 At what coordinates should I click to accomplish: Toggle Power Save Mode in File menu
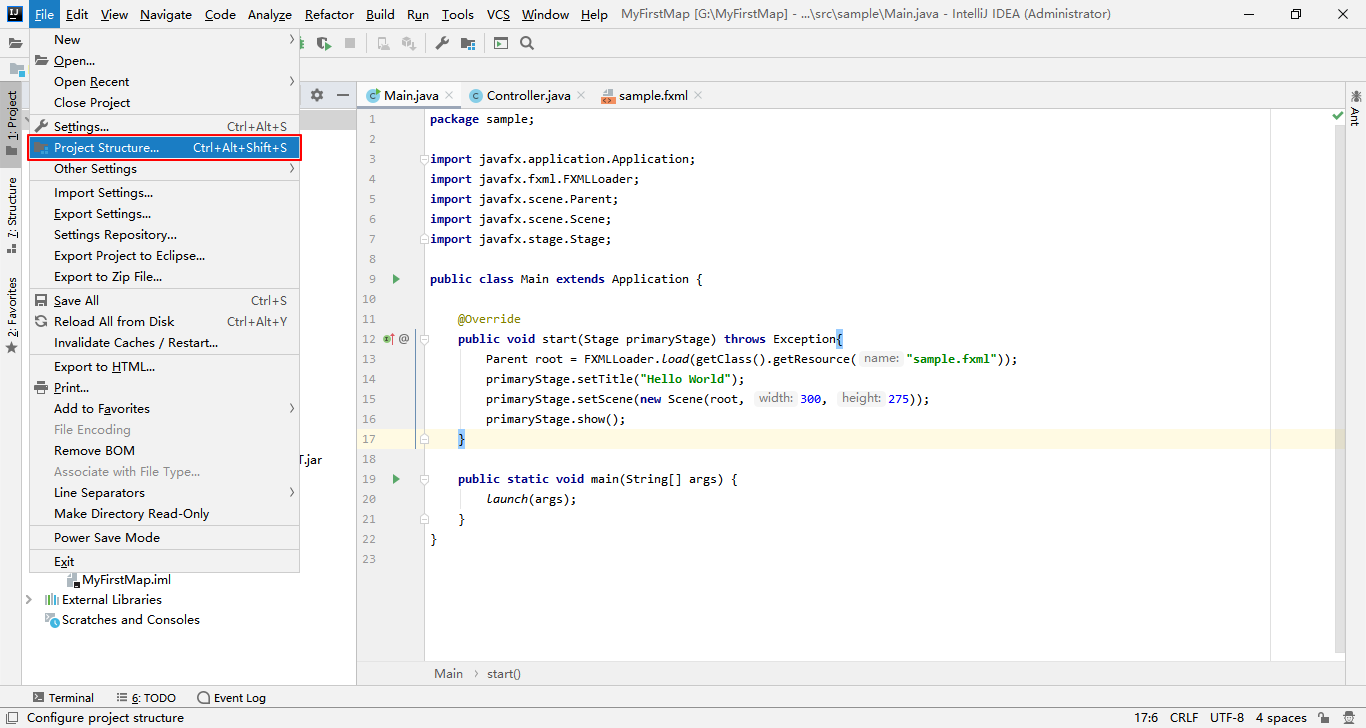164,537
